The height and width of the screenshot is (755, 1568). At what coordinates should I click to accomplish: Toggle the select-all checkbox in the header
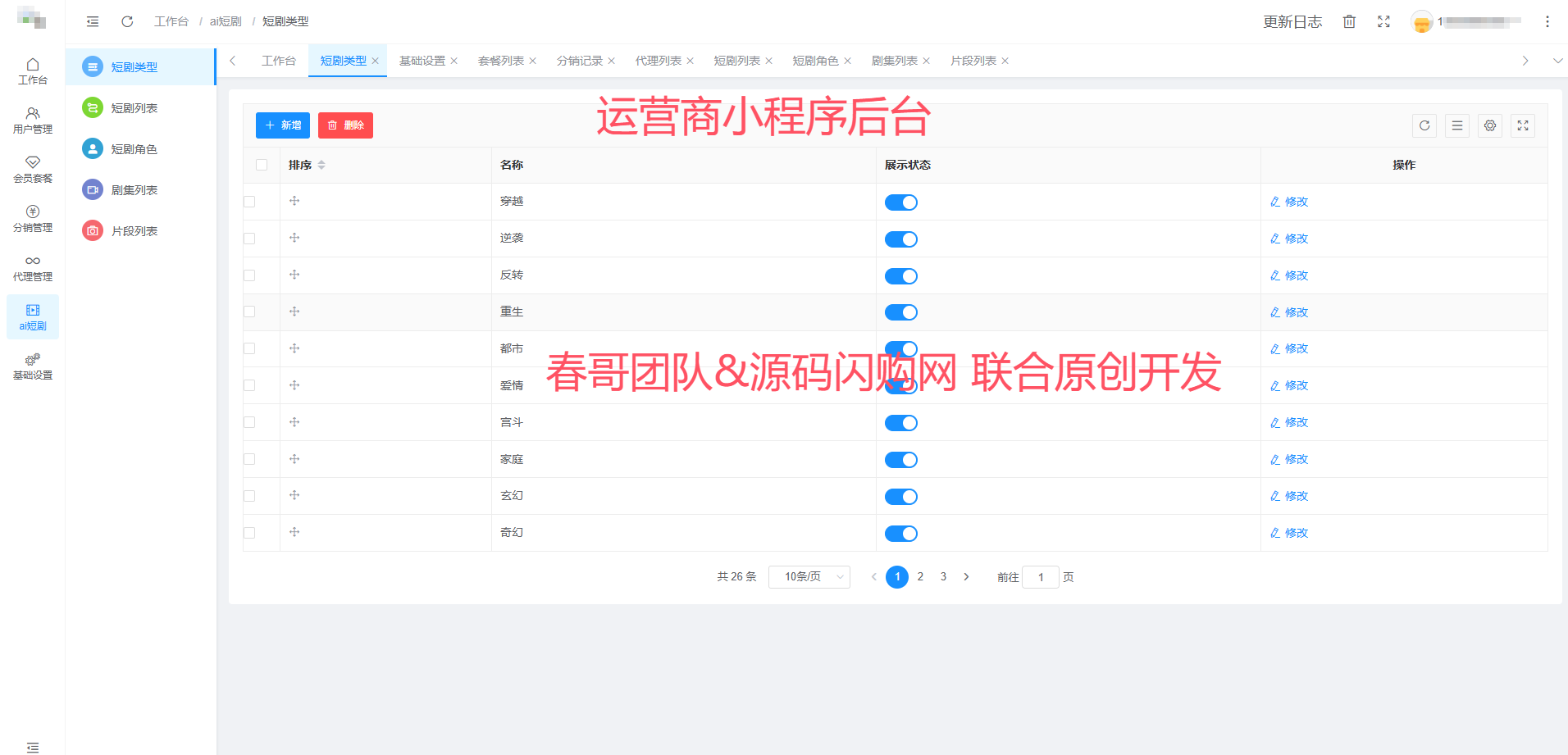262,165
